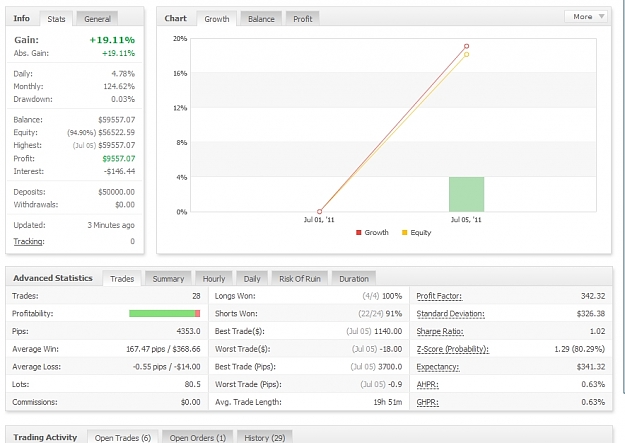
Task: Open the Open Trades (6) tab
Action: click(123, 437)
